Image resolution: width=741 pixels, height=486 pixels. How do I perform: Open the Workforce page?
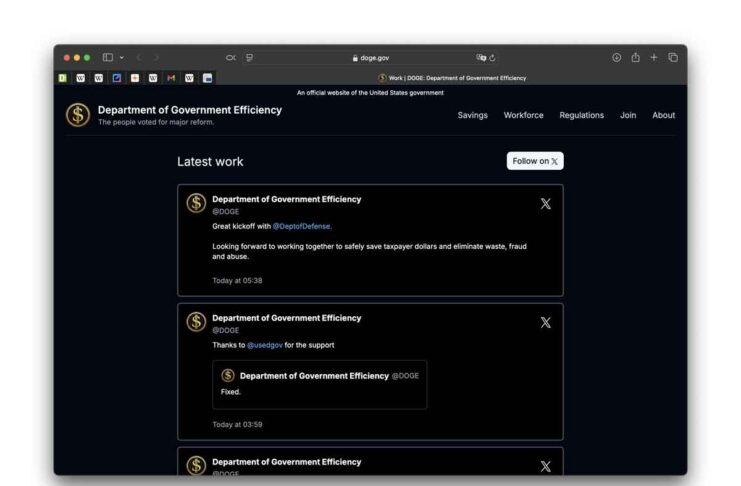pos(524,115)
